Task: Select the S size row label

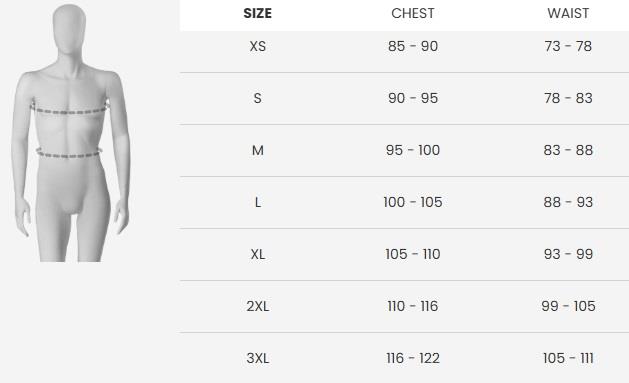Action: coord(258,98)
